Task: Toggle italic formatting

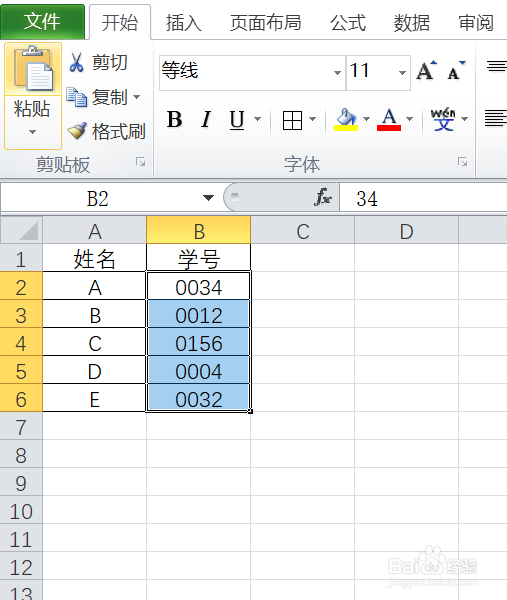Action: 206,119
